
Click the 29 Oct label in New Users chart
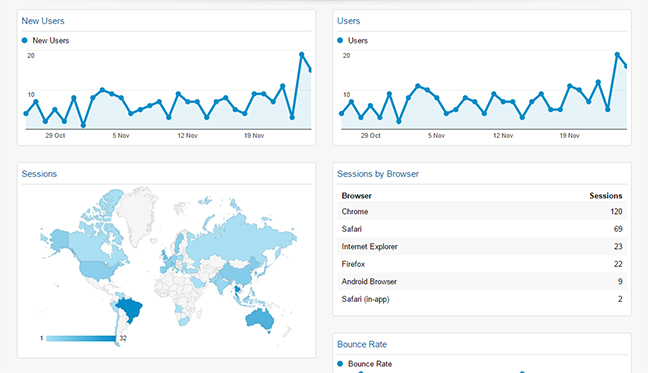coord(55,135)
